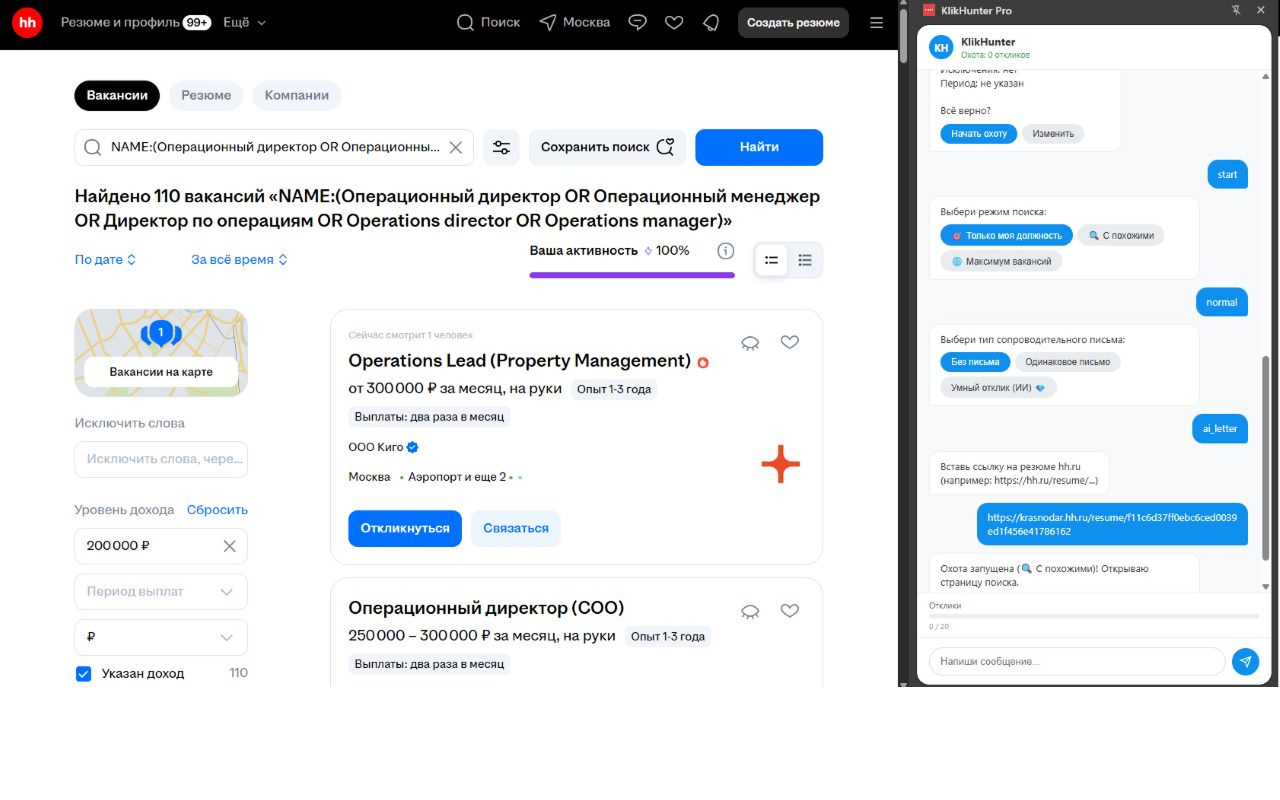Click the map pin marker with 1
Viewport: 1280px width, 800px height.
pos(160,333)
